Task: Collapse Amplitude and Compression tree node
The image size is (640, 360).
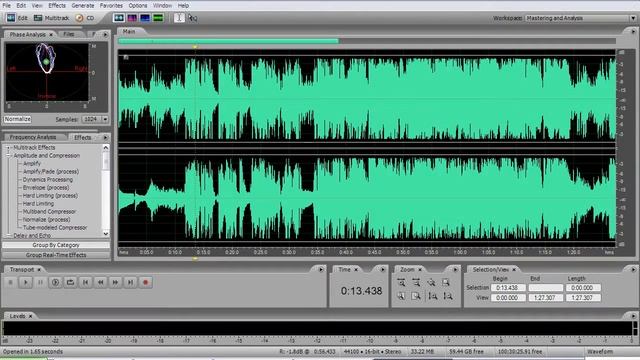Action: point(8,156)
